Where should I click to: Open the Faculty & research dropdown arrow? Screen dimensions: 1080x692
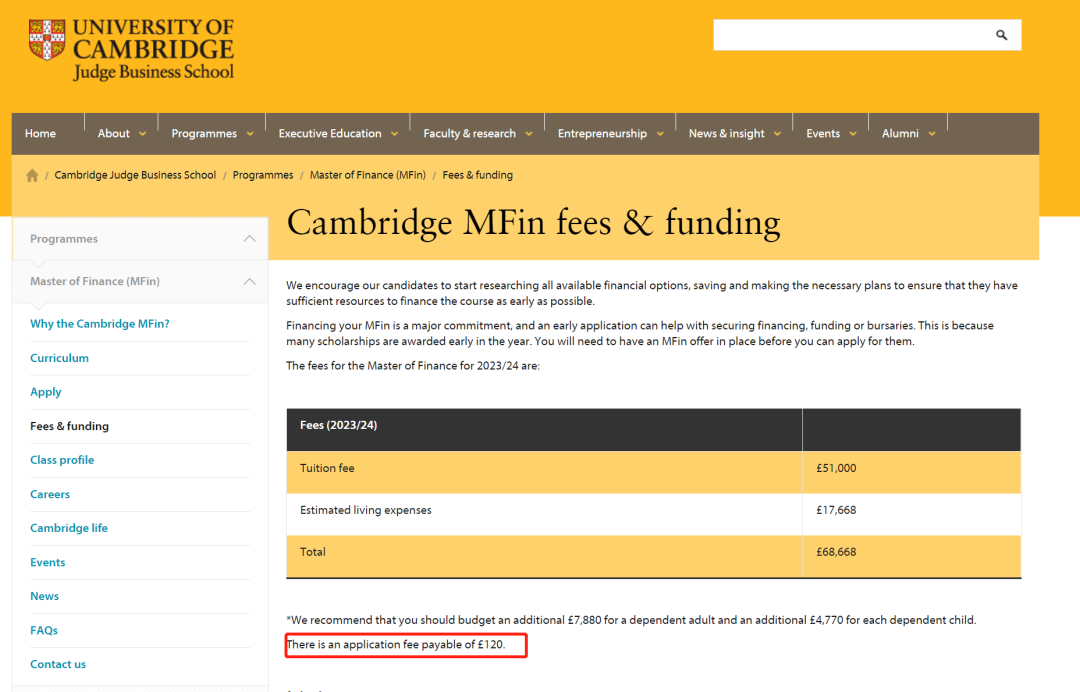[x=528, y=134]
